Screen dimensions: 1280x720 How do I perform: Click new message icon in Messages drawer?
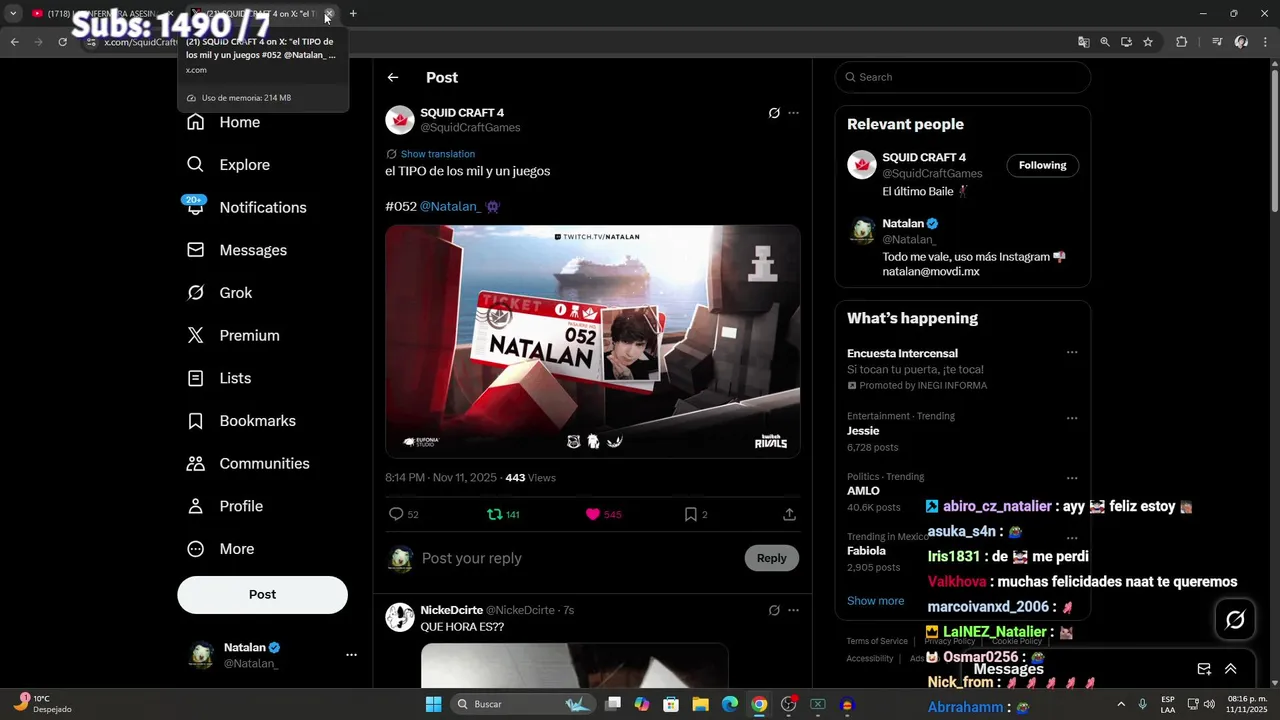[x=1204, y=669]
